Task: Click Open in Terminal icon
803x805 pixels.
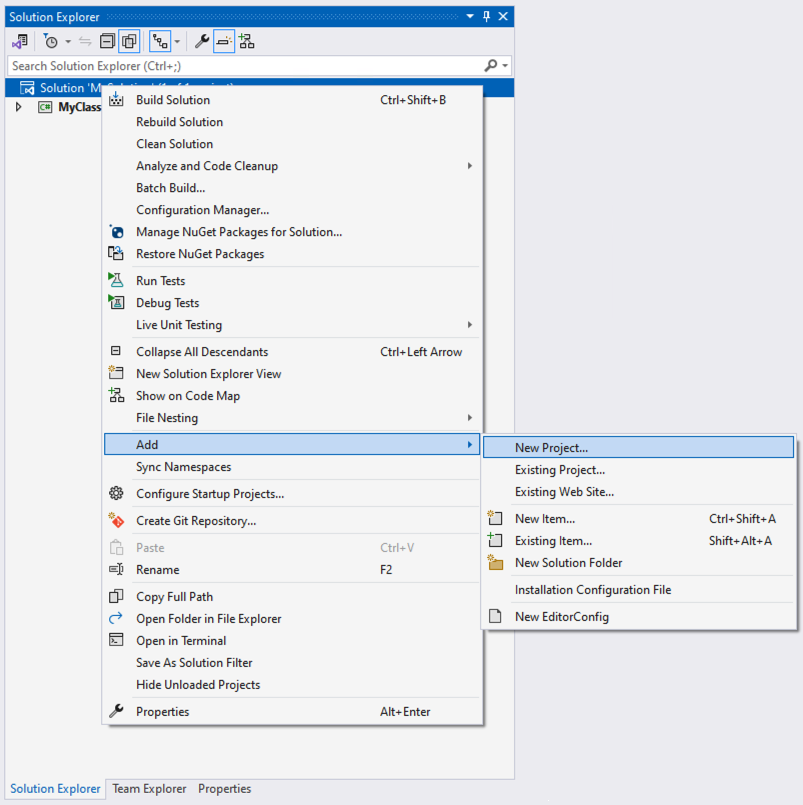Action: [x=117, y=640]
